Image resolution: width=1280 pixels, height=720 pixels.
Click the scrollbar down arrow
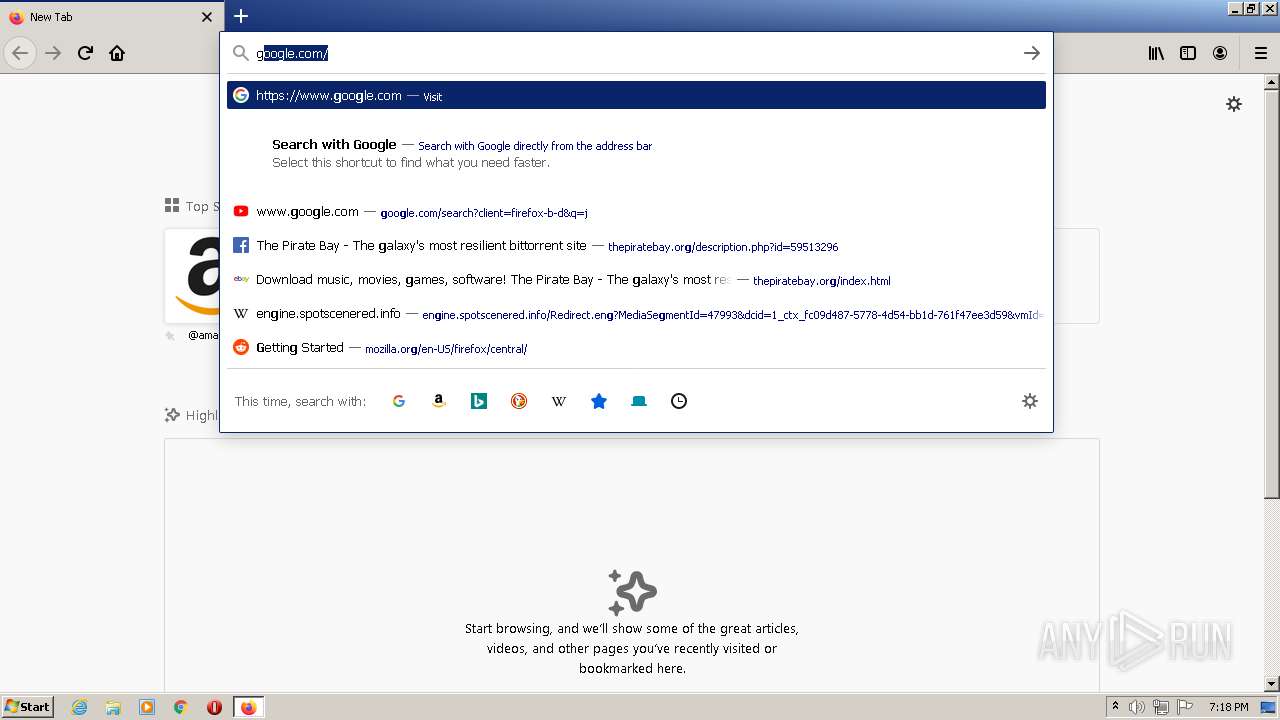(x=1272, y=684)
